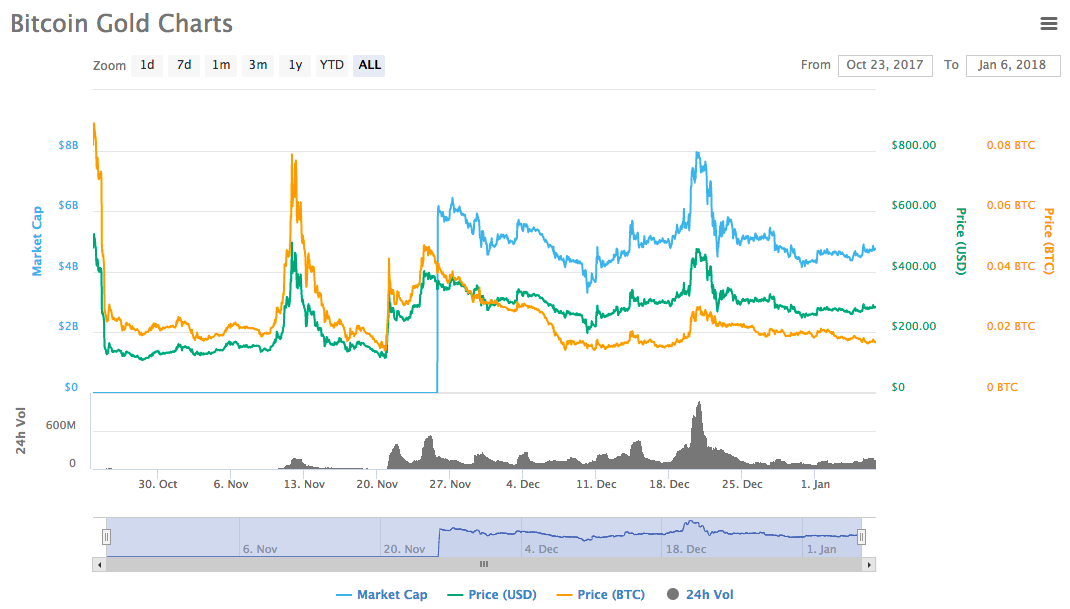Screen dimensions: 1070x609
Task: Set zoom to 1d
Action: tap(147, 66)
